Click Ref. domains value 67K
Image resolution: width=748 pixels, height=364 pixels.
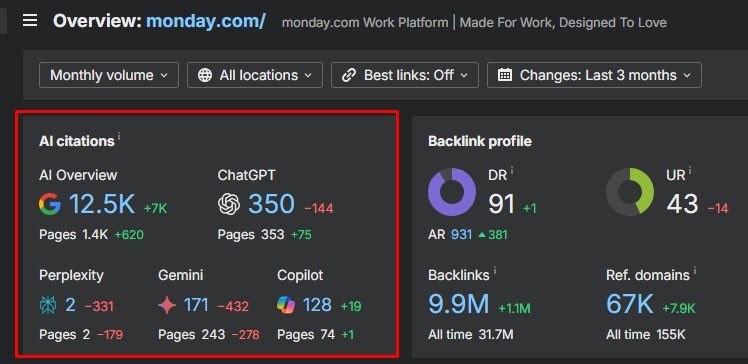pos(630,304)
